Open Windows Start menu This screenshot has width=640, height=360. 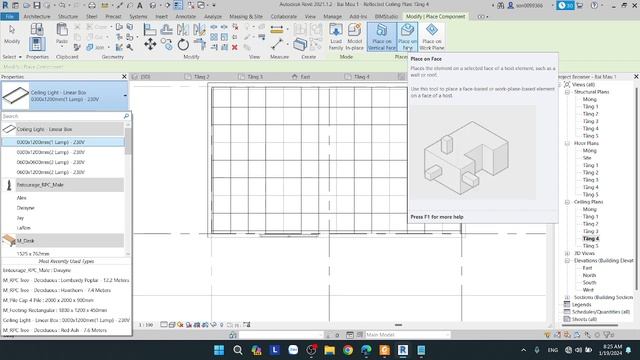pyautogui.click(x=219, y=350)
